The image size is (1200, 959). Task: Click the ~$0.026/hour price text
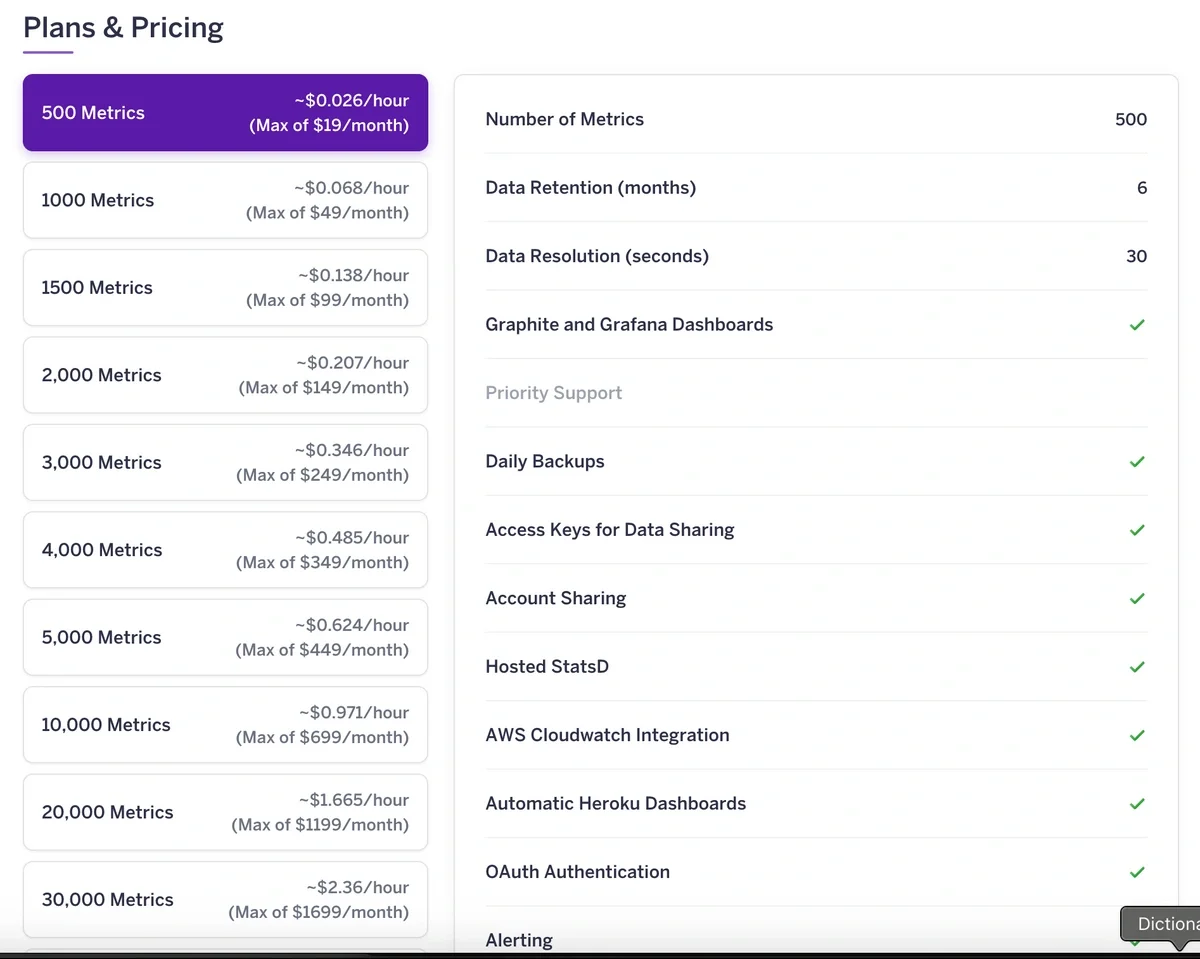coord(351,100)
